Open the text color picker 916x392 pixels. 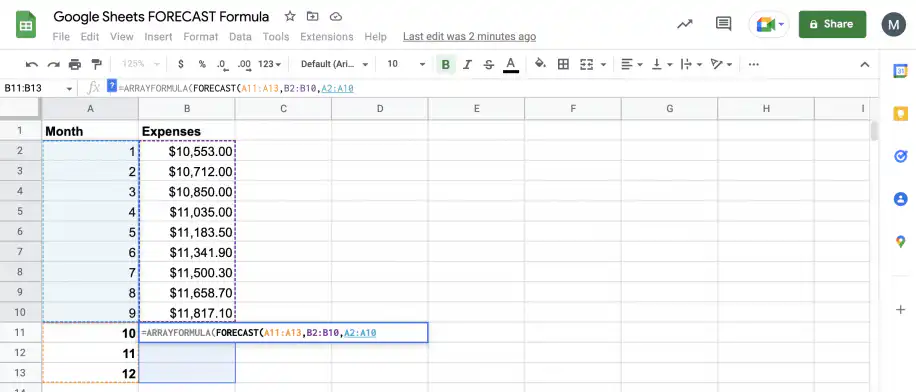511,64
